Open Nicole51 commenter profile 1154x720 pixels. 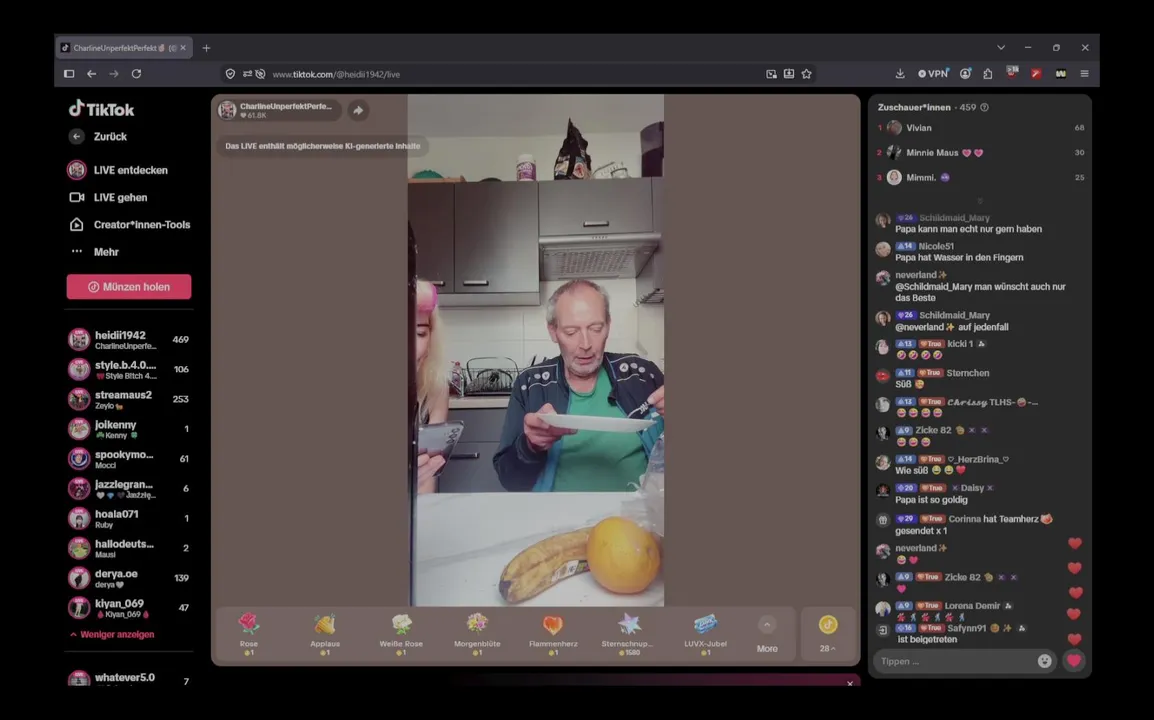[936, 247]
